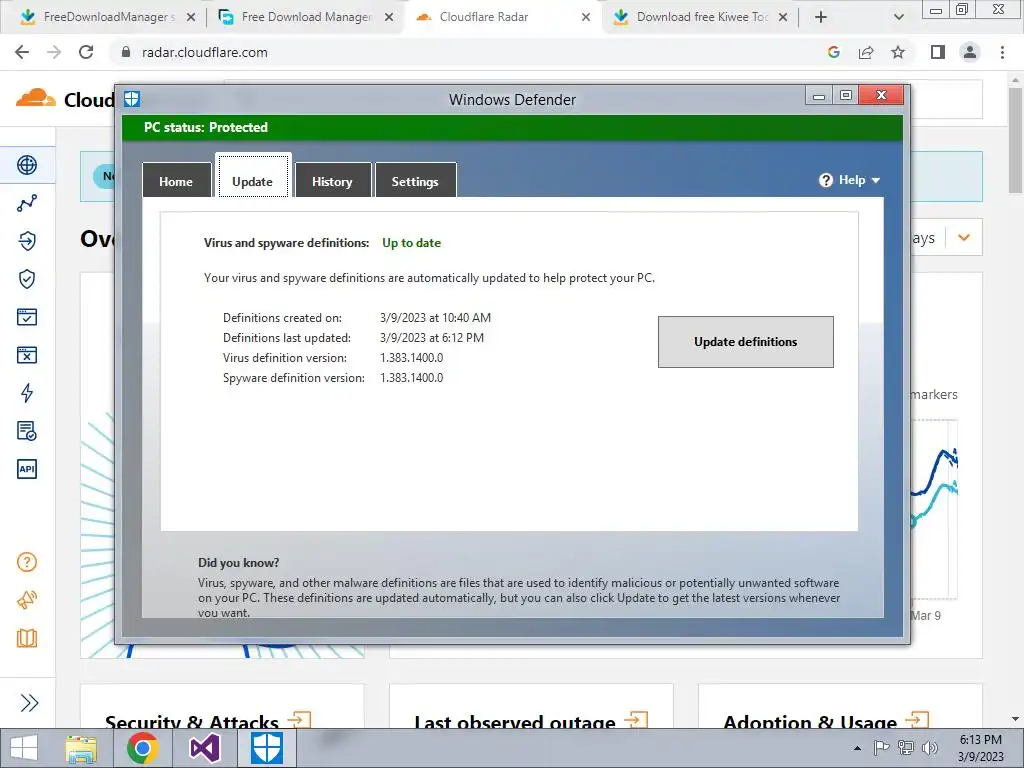Screen dimensions: 1024x768
Task: Open Security & Attacks section link arrow
Action: click(x=299, y=720)
